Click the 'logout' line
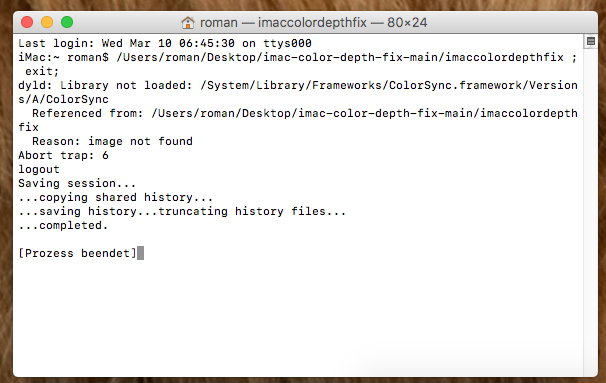The image size is (606, 383). 39,169
